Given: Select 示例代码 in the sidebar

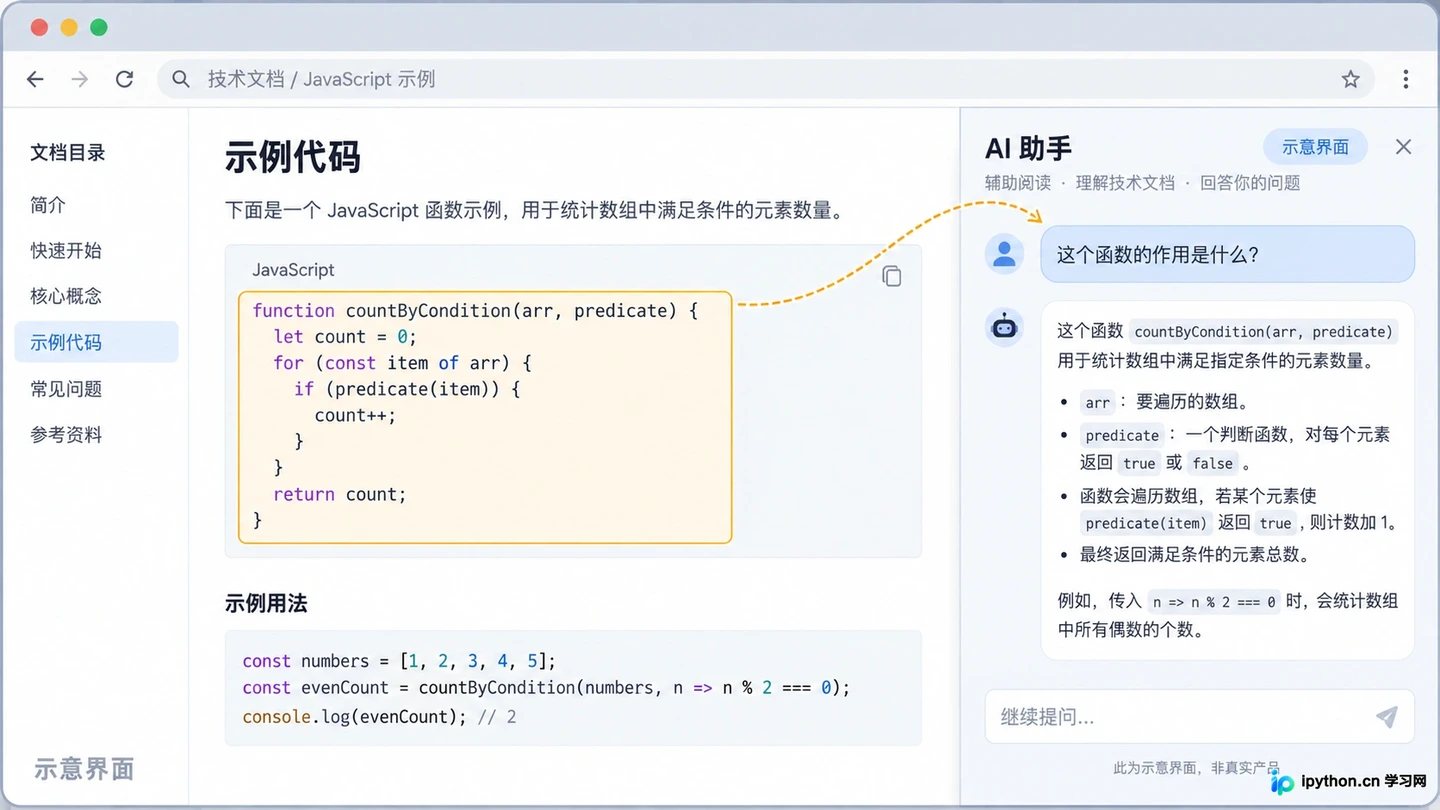Looking at the screenshot, I should [96, 342].
